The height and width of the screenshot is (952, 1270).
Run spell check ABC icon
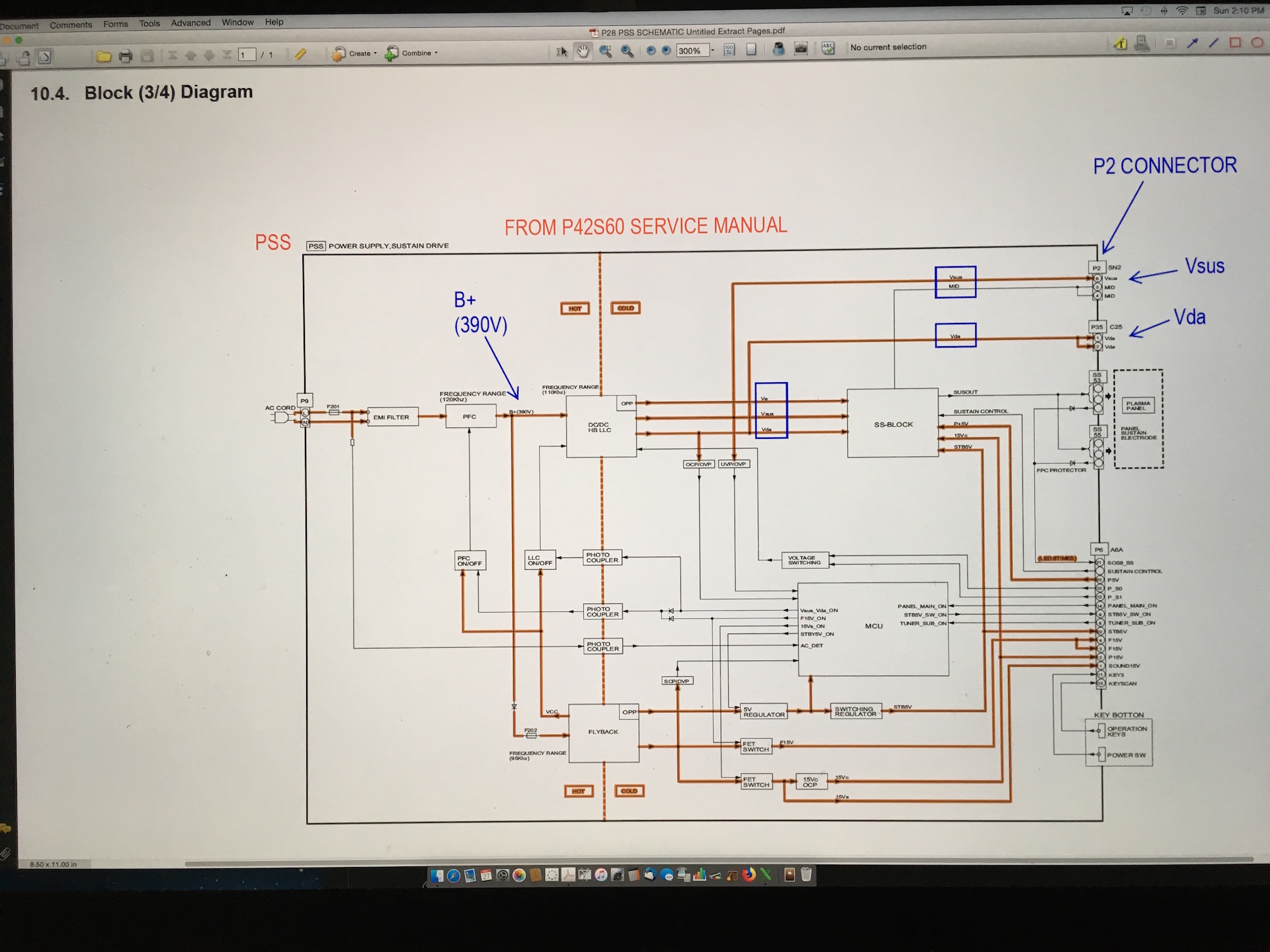[x=828, y=48]
